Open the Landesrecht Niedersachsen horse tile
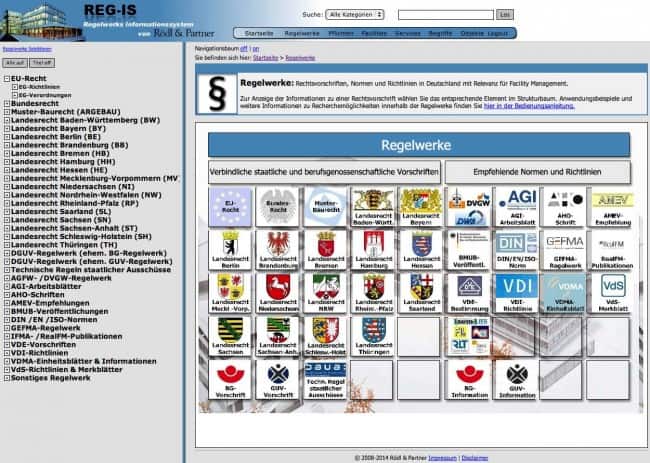 click(277, 293)
